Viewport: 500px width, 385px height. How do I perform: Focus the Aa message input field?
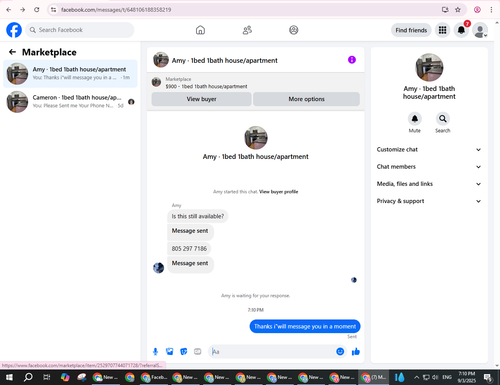point(273,352)
